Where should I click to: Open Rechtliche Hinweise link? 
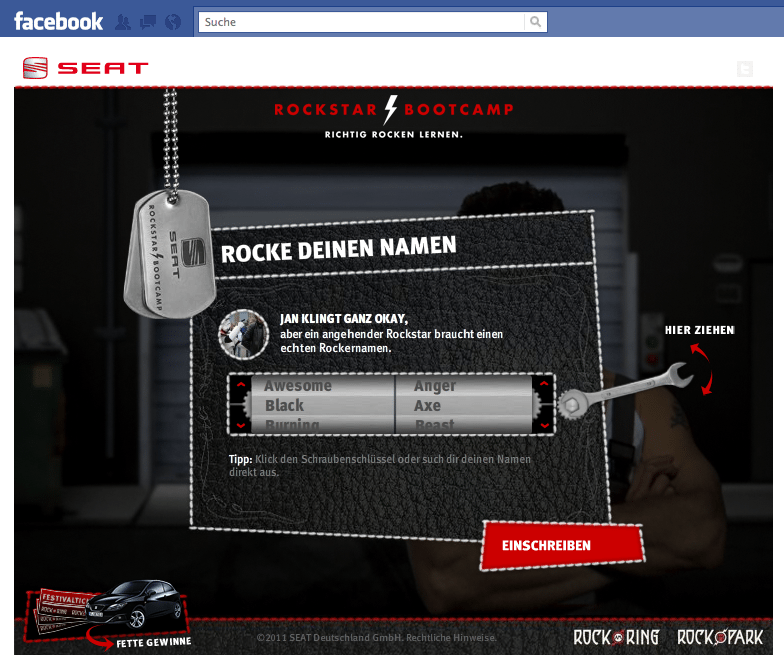(x=451, y=638)
